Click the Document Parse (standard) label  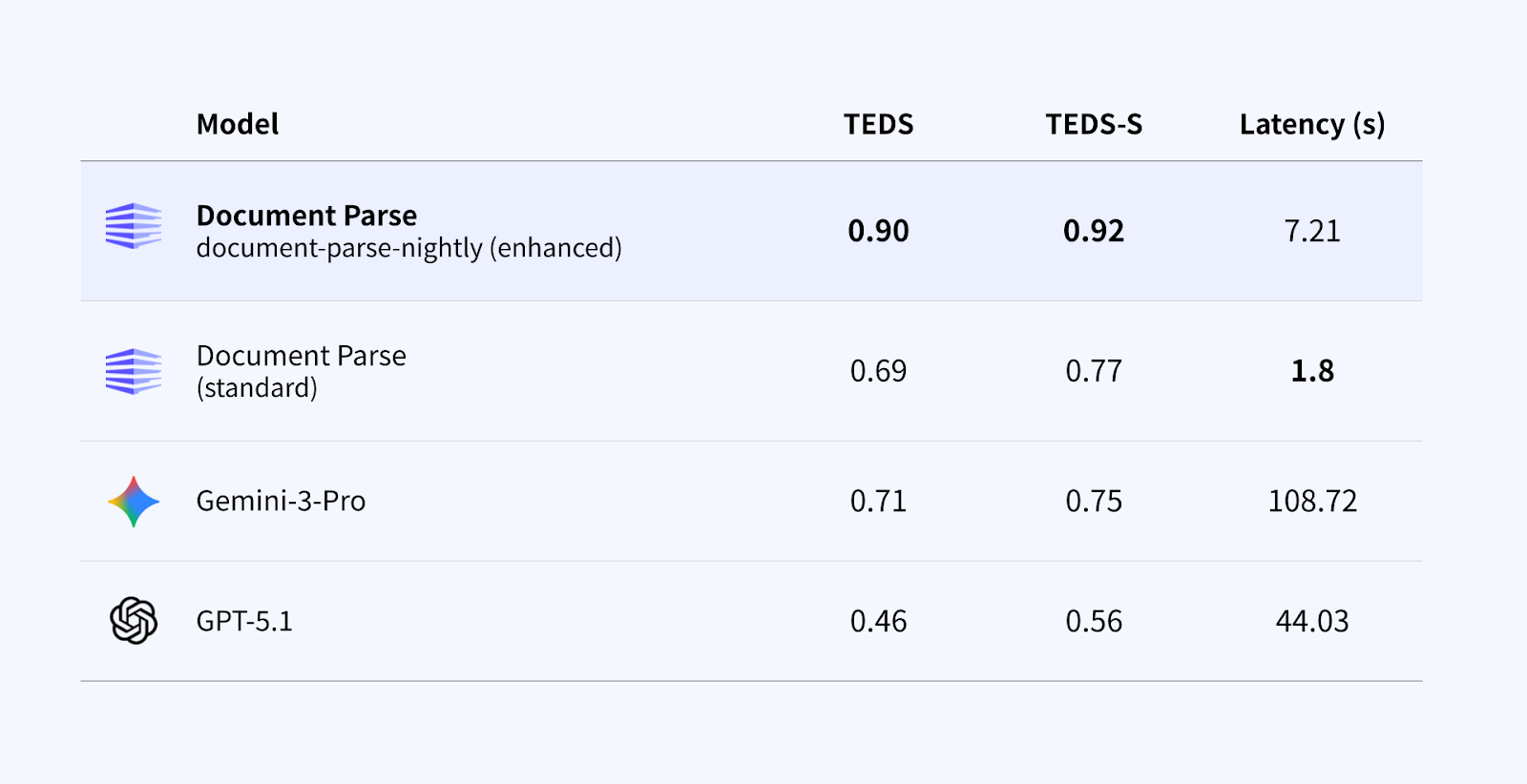[x=301, y=371]
